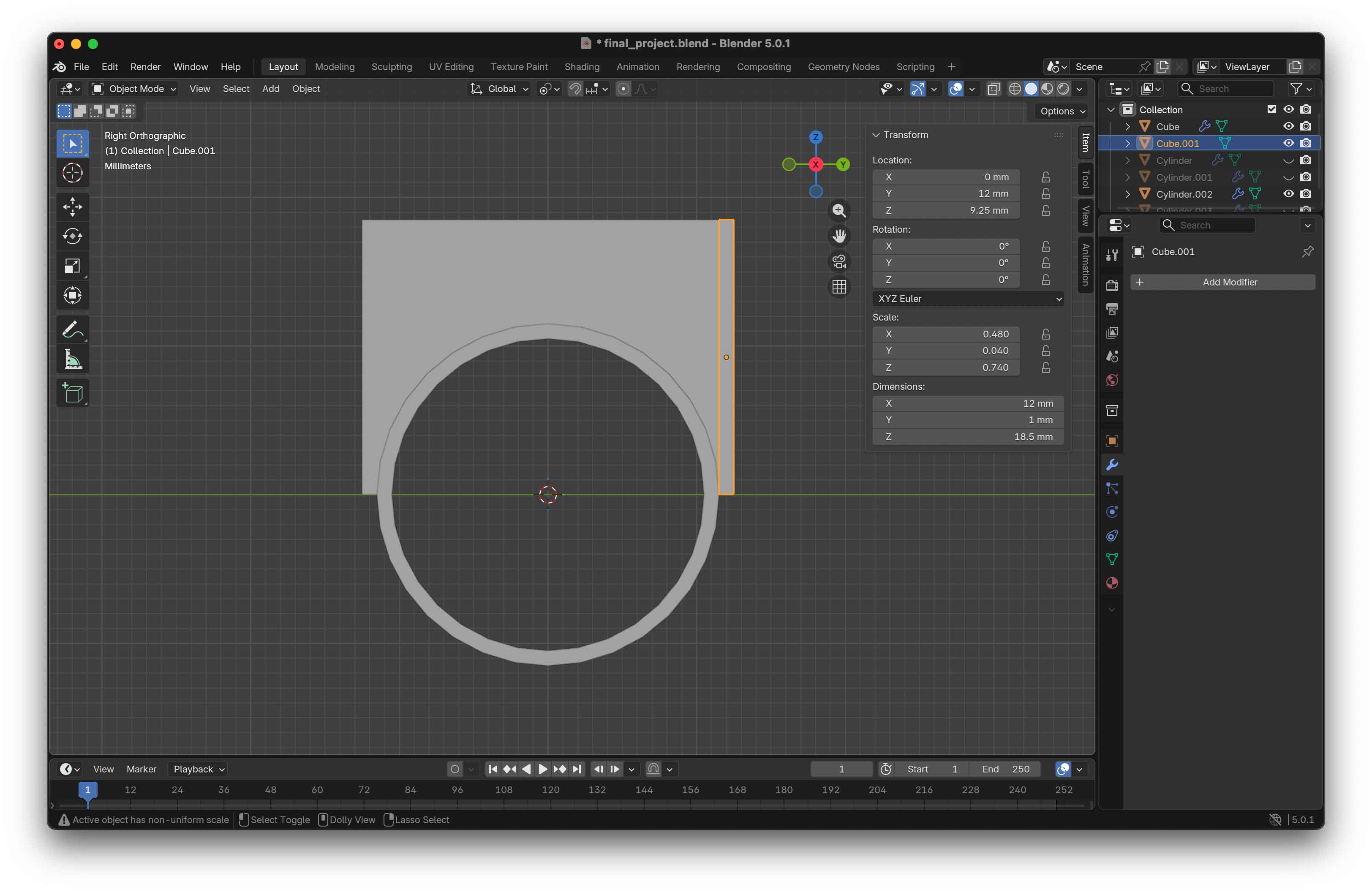Uncheck the Collection exclude checkbox

coord(1271,109)
